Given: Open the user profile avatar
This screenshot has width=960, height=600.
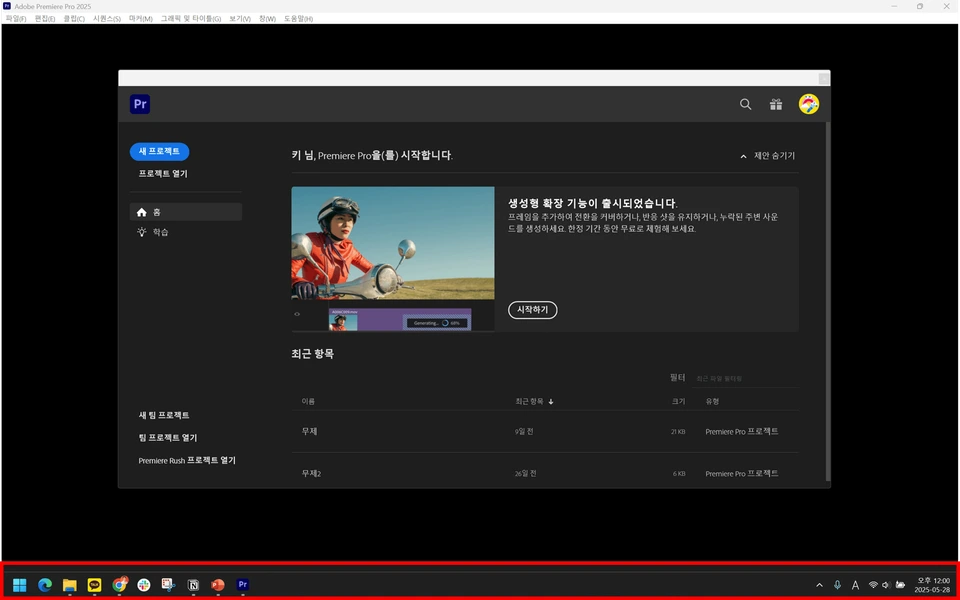Looking at the screenshot, I should pos(809,104).
